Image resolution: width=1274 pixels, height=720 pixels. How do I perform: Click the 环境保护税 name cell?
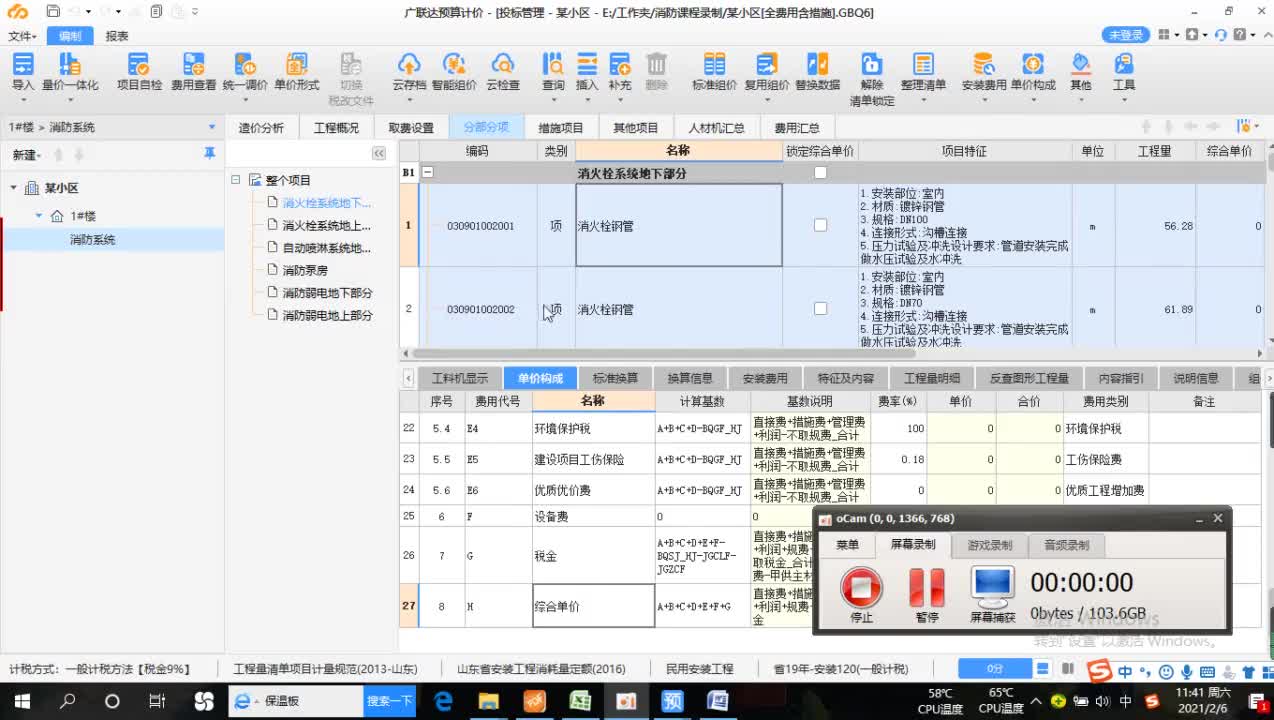coord(593,428)
